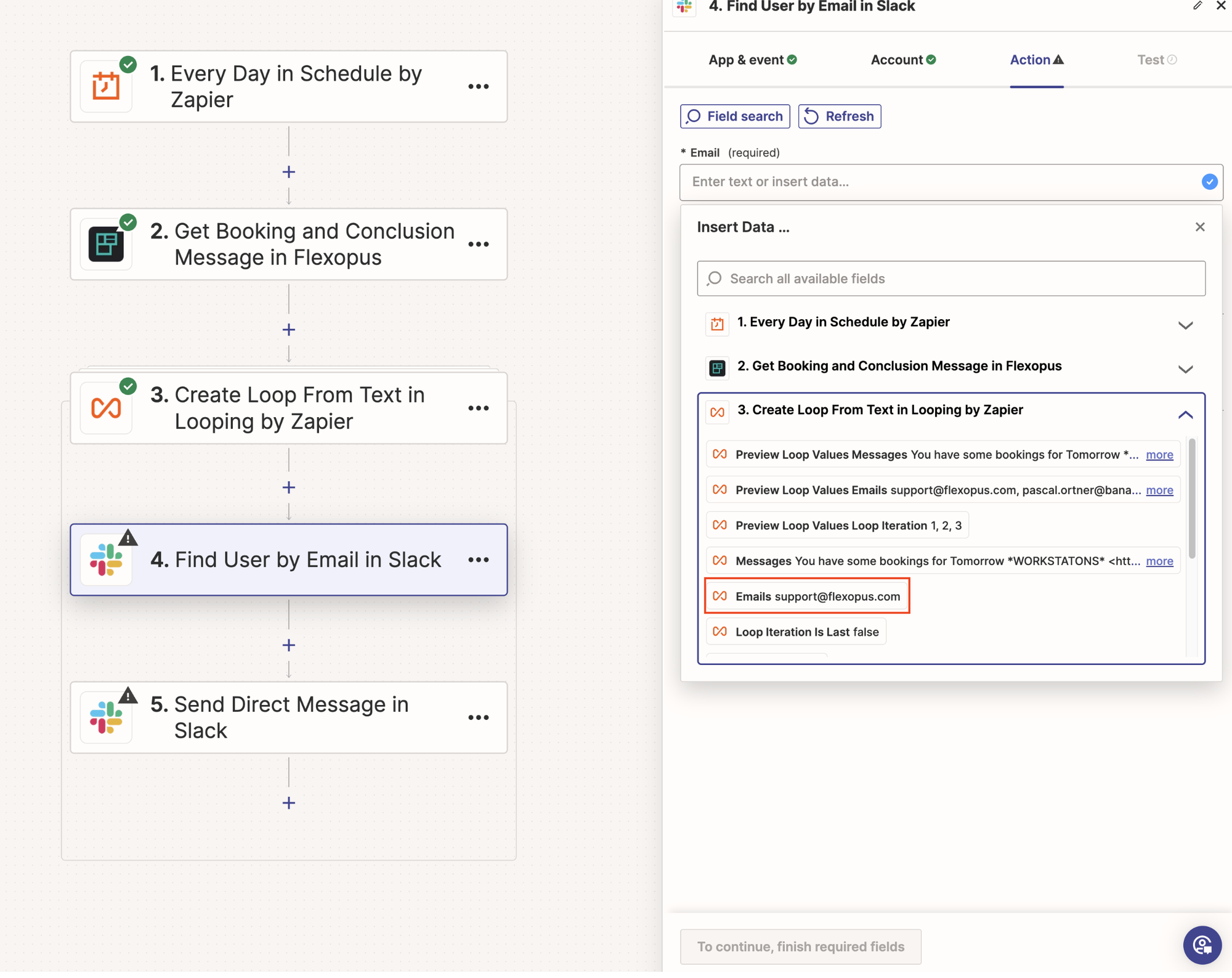Click the Looping by Zapier icon in step 3
Image resolution: width=1232 pixels, height=978 pixels.
pos(106,408)
